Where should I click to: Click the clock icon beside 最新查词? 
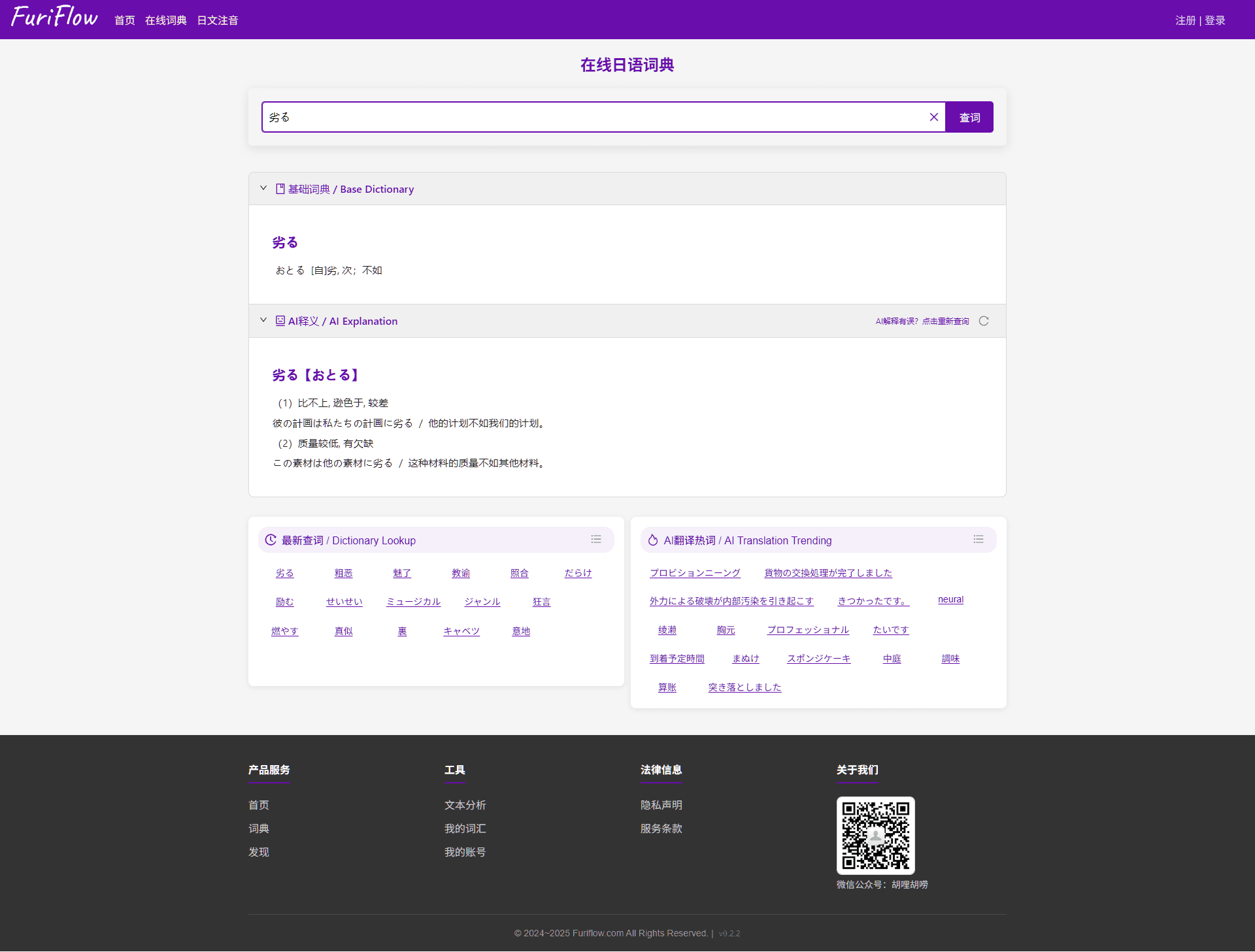(271, 540)
